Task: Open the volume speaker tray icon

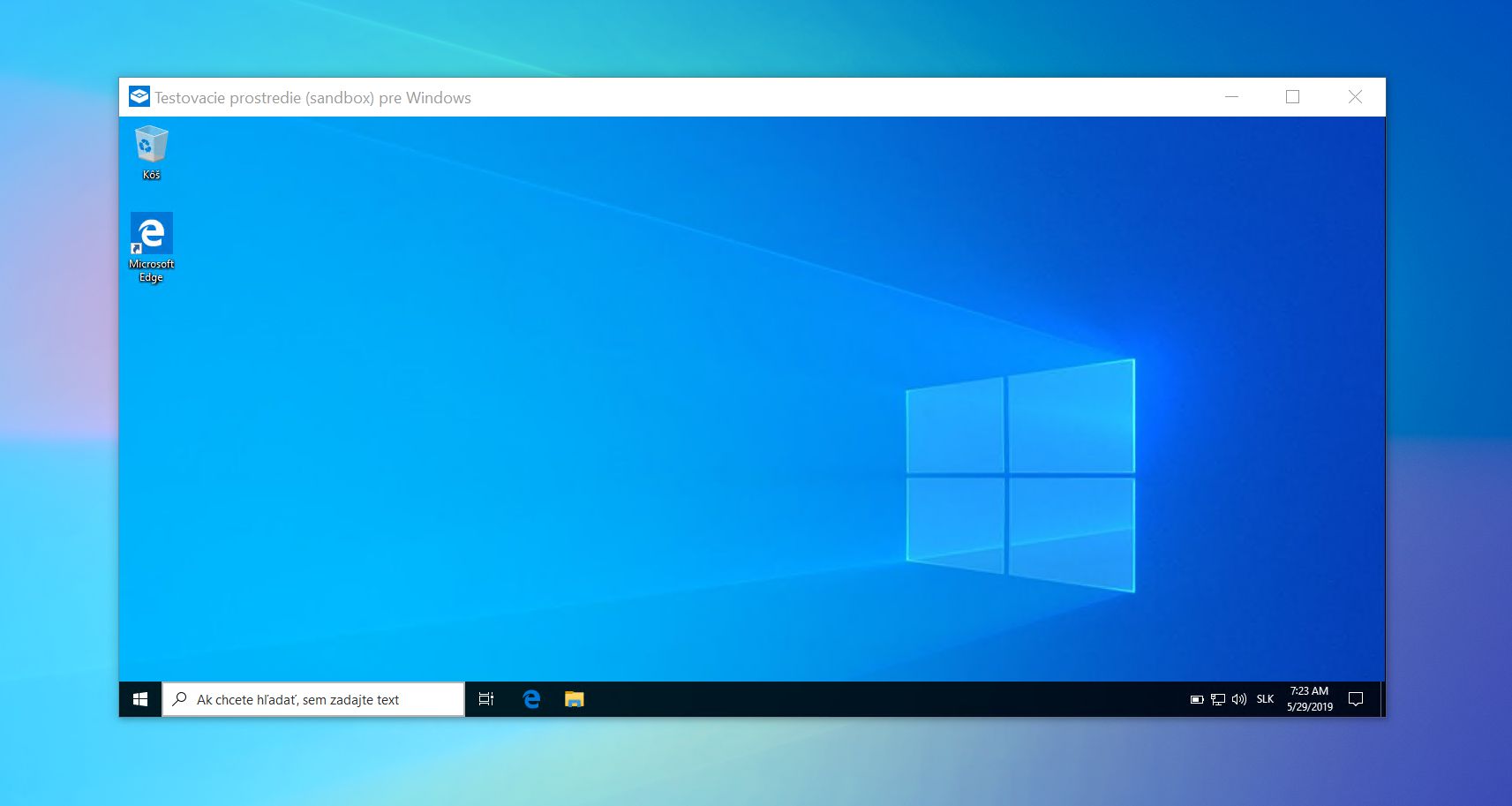Action: (1239, 699)
